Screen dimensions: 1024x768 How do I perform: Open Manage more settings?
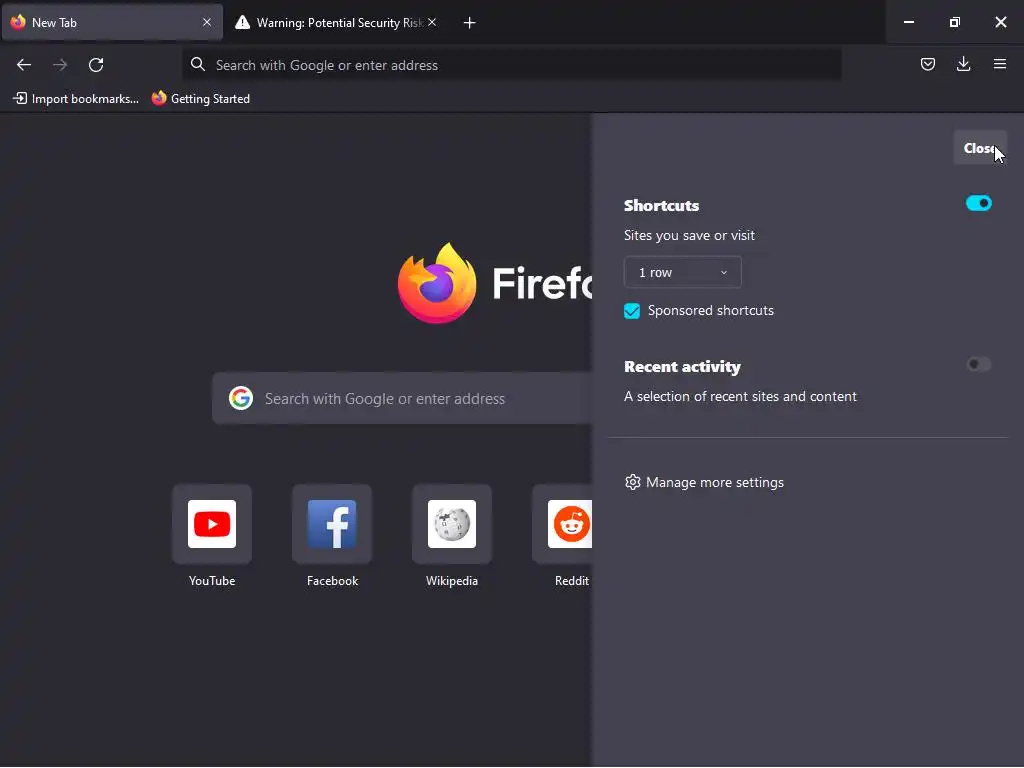coord(704,482)
